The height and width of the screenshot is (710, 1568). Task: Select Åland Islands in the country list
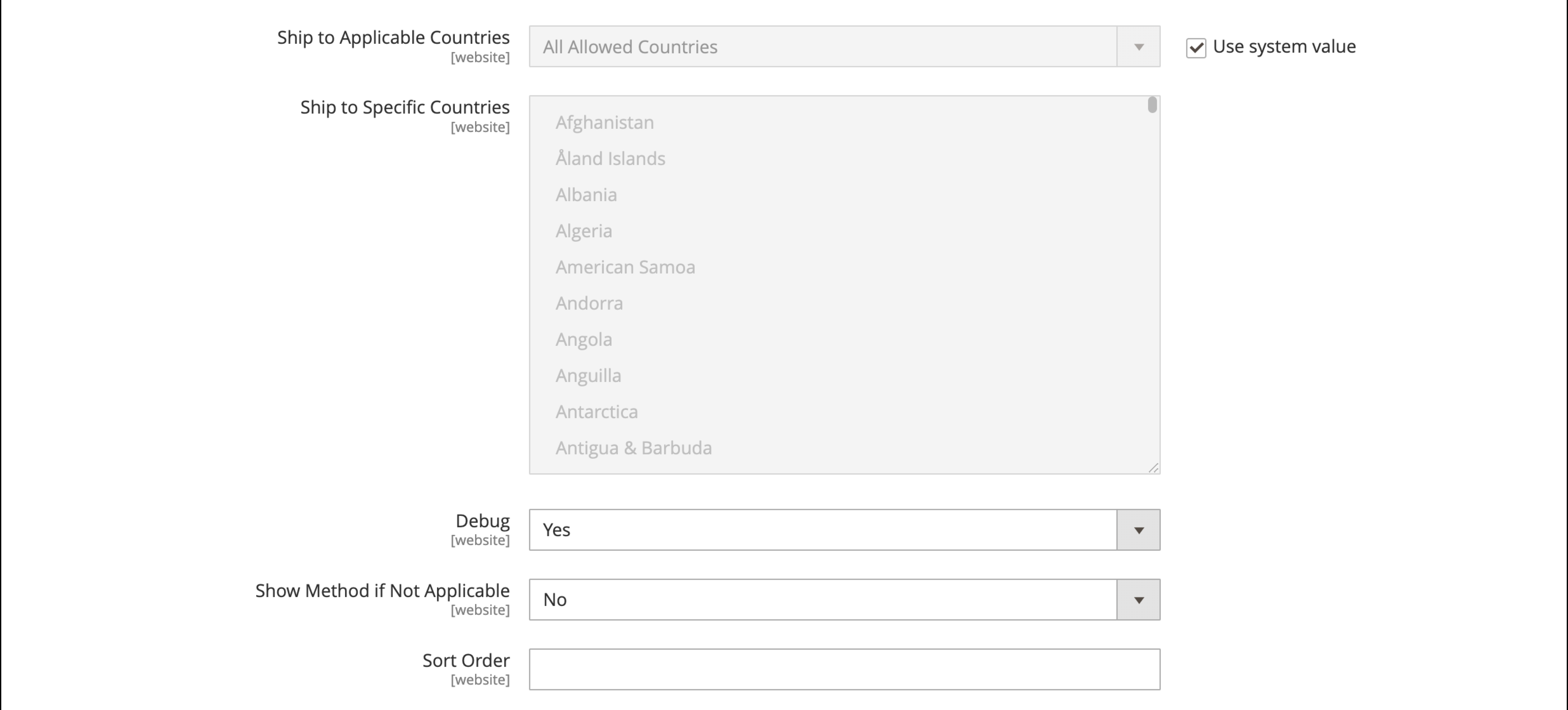pyautogui.click(x=610, y=159)
